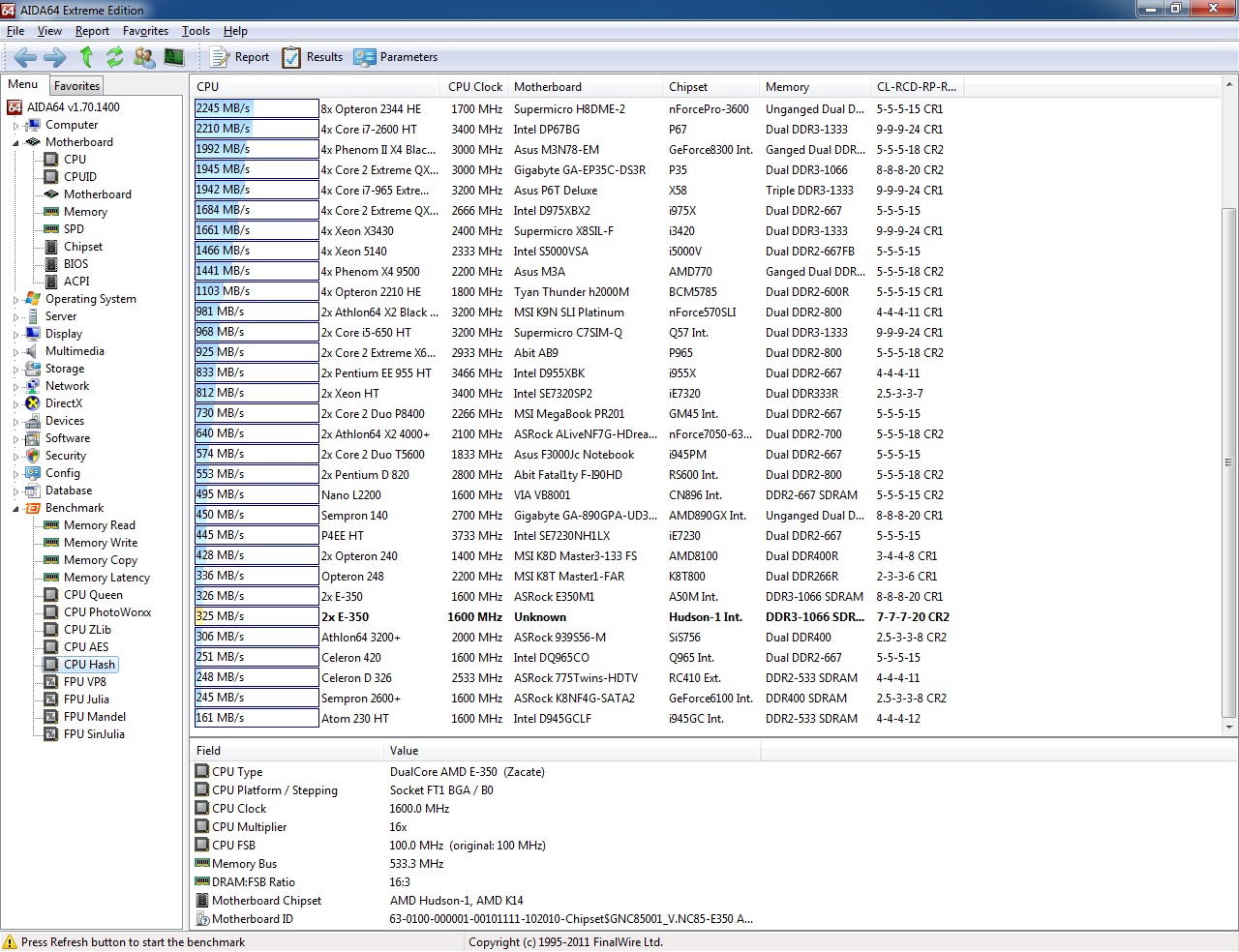Screen dimensions: 1239x952
Task: Open Results from the toolbar
Action: [x=312, y=57]
